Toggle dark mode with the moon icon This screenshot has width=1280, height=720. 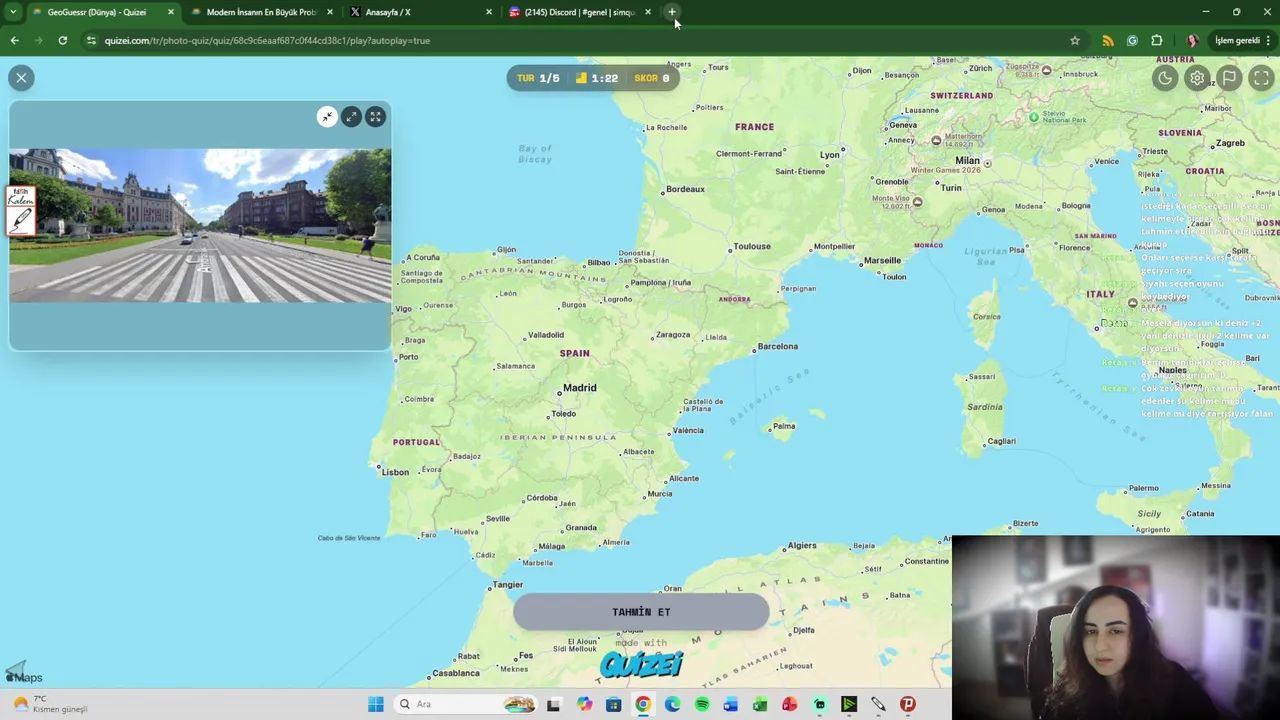pyautogui.click(x=1165, y=78)
